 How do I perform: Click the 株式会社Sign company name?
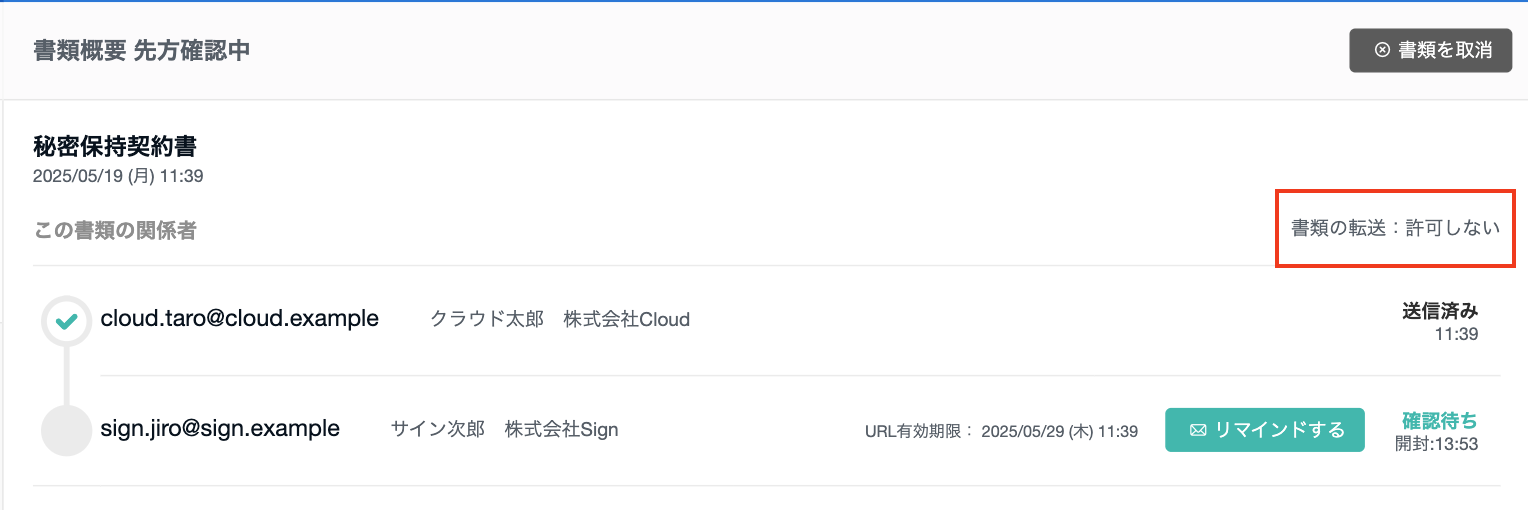(x=562, y=430)
